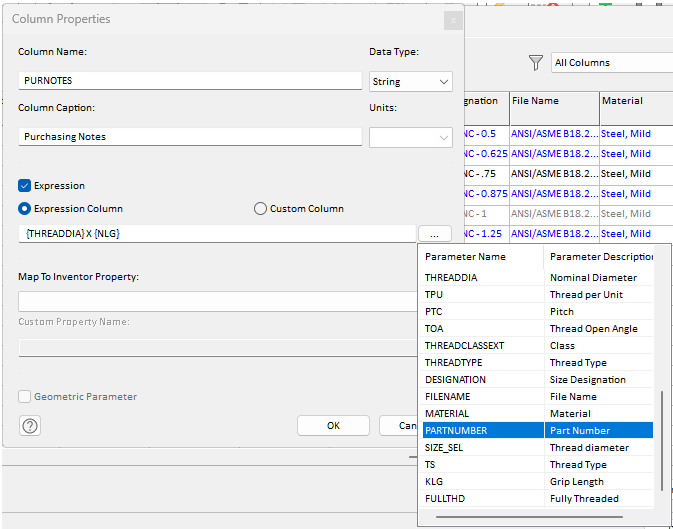This screenshot has width=673, height=529.
Task: Select the TPU parameter row
Action: [x=538, y=295]
